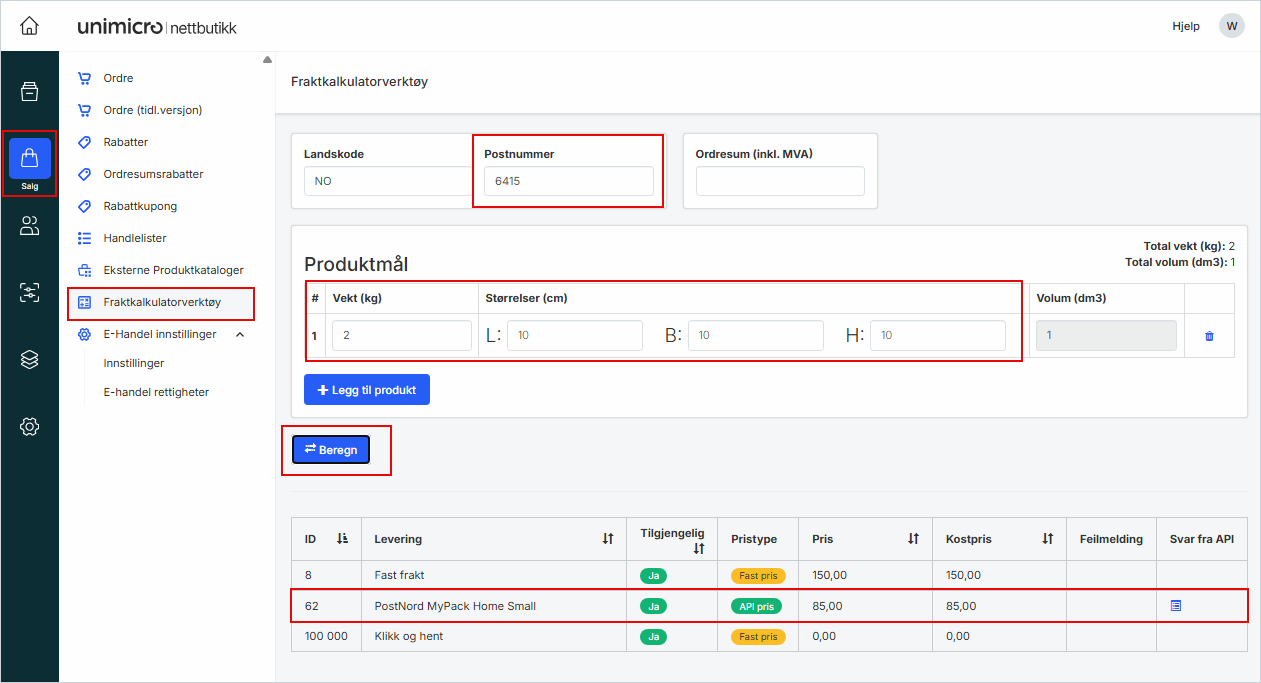Viewport: 1261px width, 683px height.
Task: Click the user avatar W
Action: tap(1231, 26)
